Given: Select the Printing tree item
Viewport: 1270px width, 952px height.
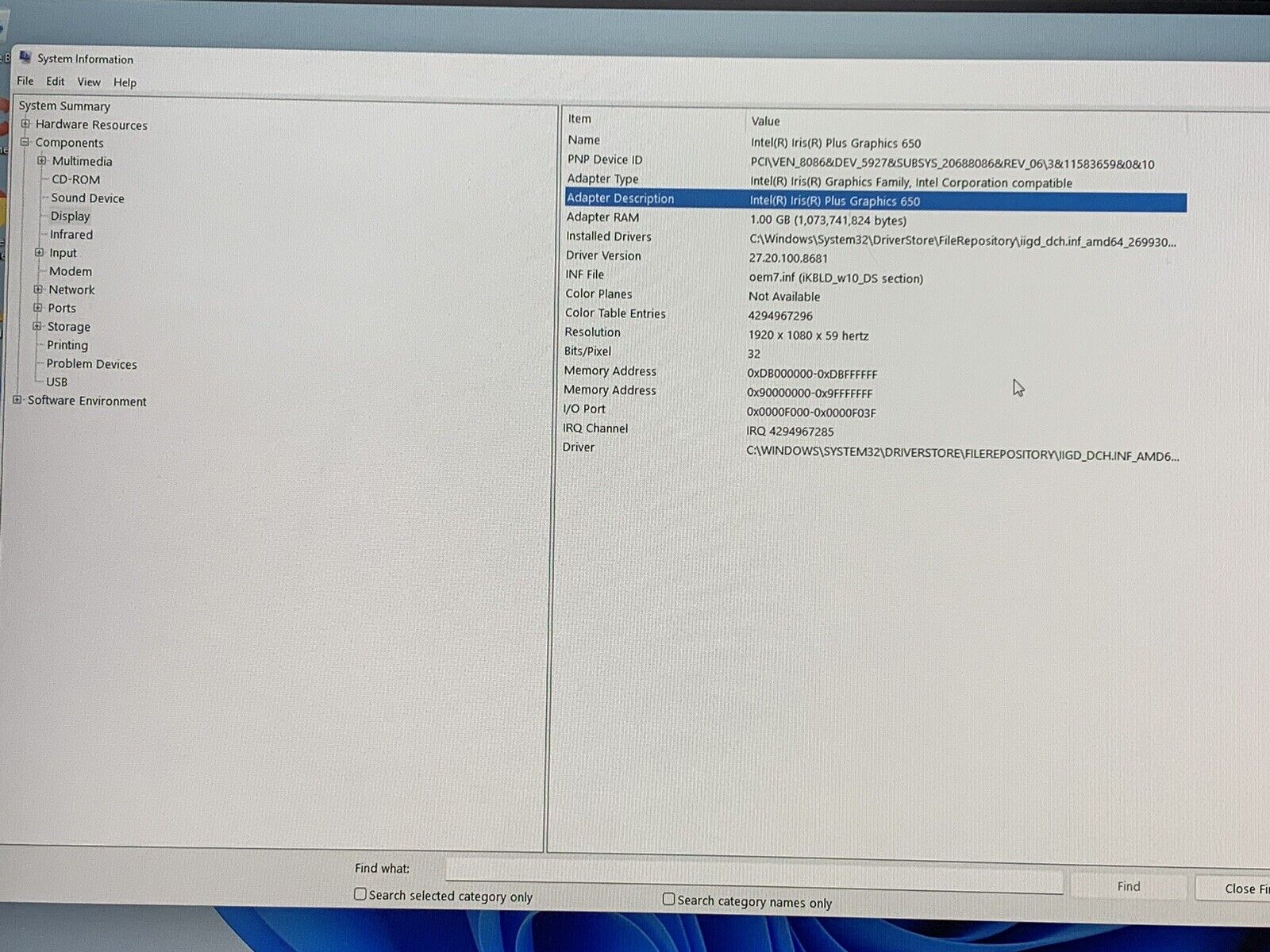Looking at the screenshot, I should 67,345.
